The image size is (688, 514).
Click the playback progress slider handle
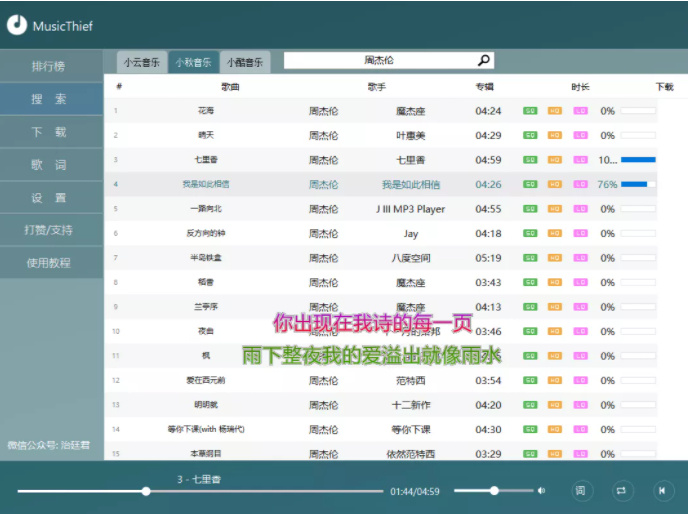(x=146, y=491)
